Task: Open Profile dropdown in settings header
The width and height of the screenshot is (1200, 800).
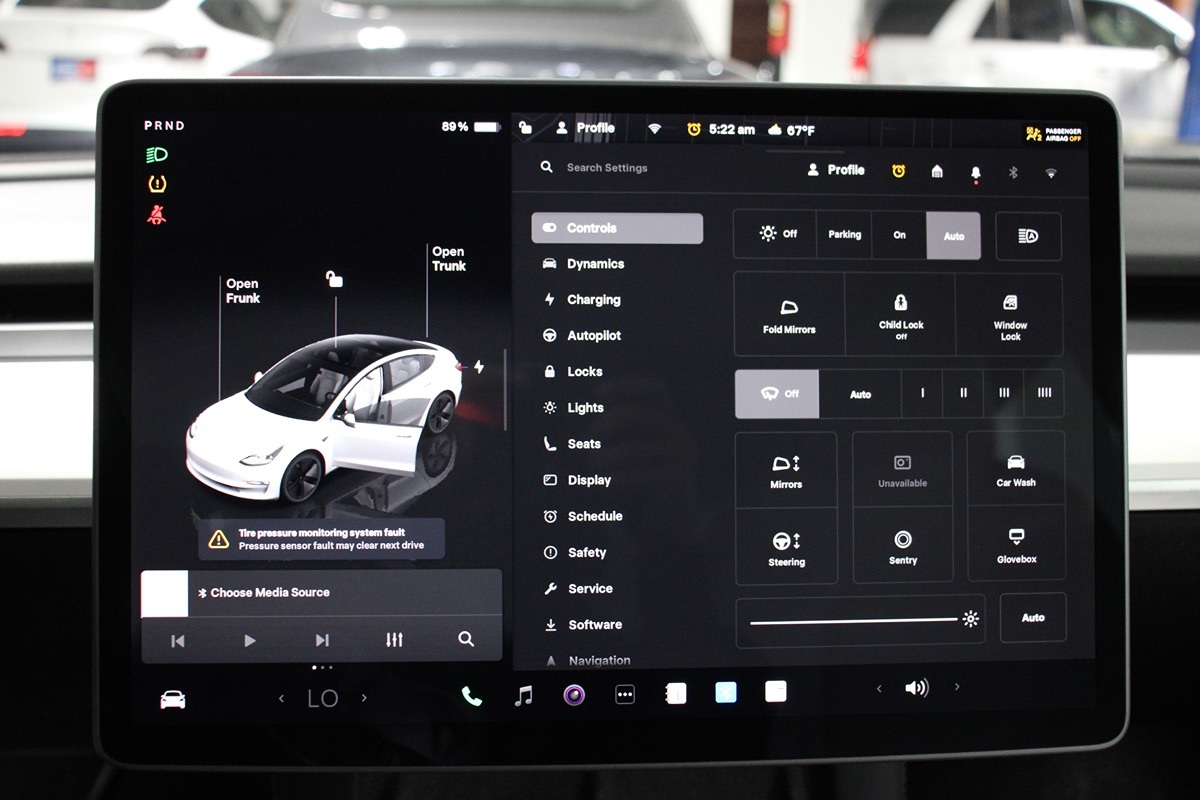Action: (836, 170)
